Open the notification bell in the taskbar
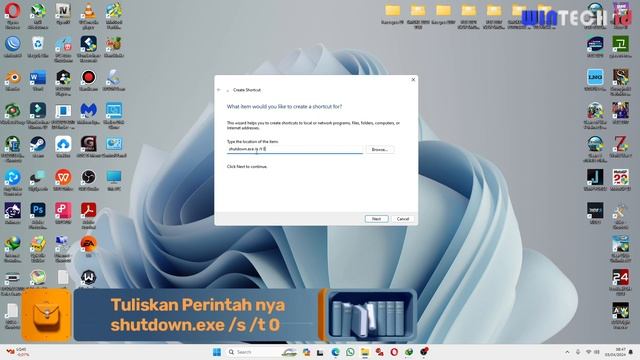This screenshot has width=640, height=360. point(631,352)
